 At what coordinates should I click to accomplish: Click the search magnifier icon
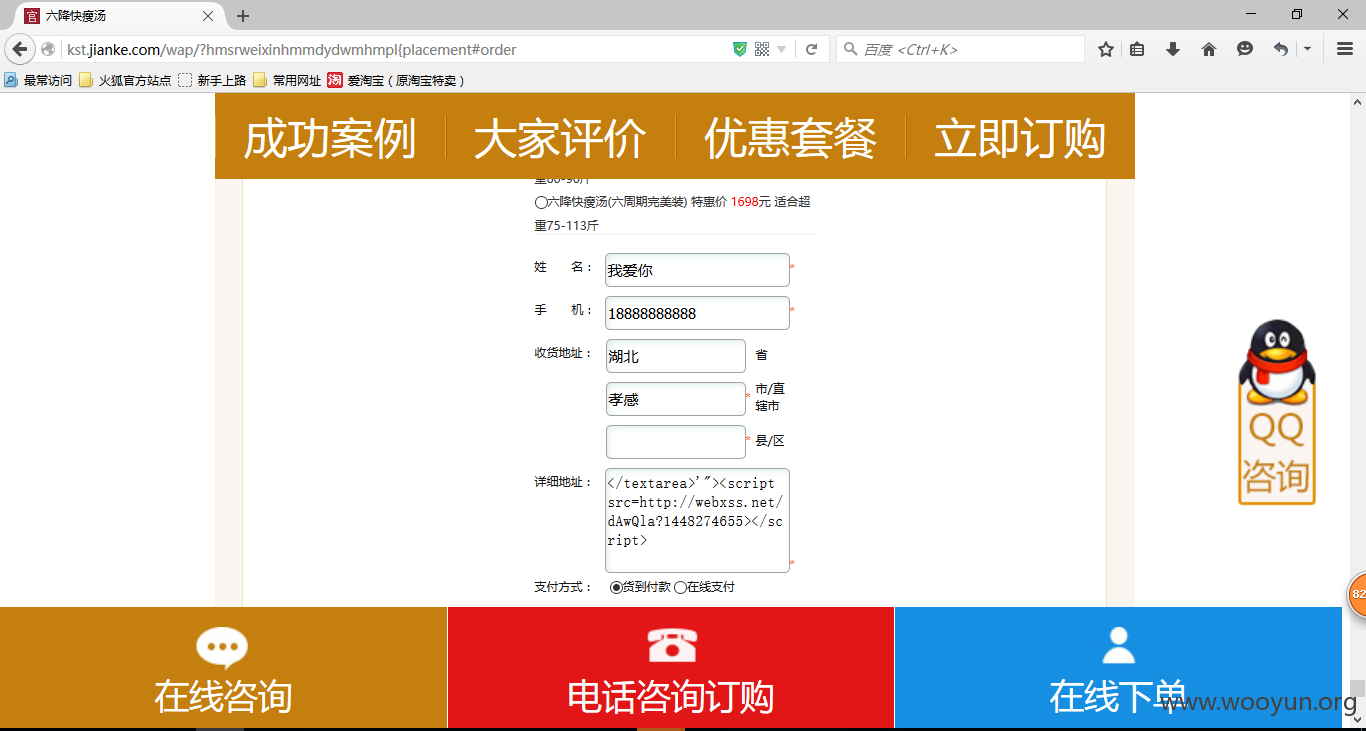pos(851,49)
